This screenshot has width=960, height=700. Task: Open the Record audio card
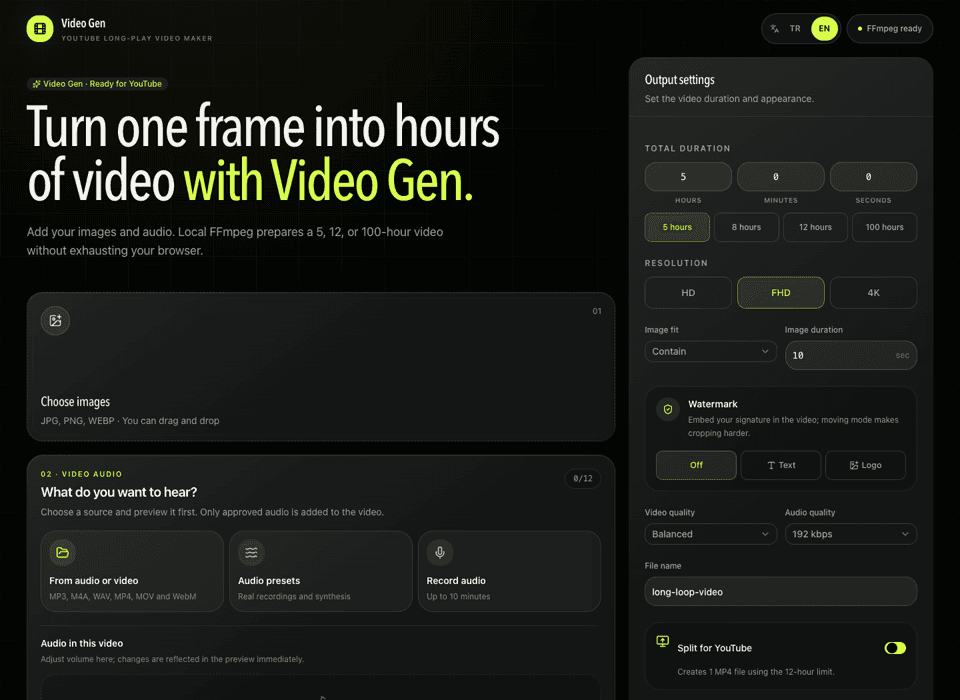[509, 571]
